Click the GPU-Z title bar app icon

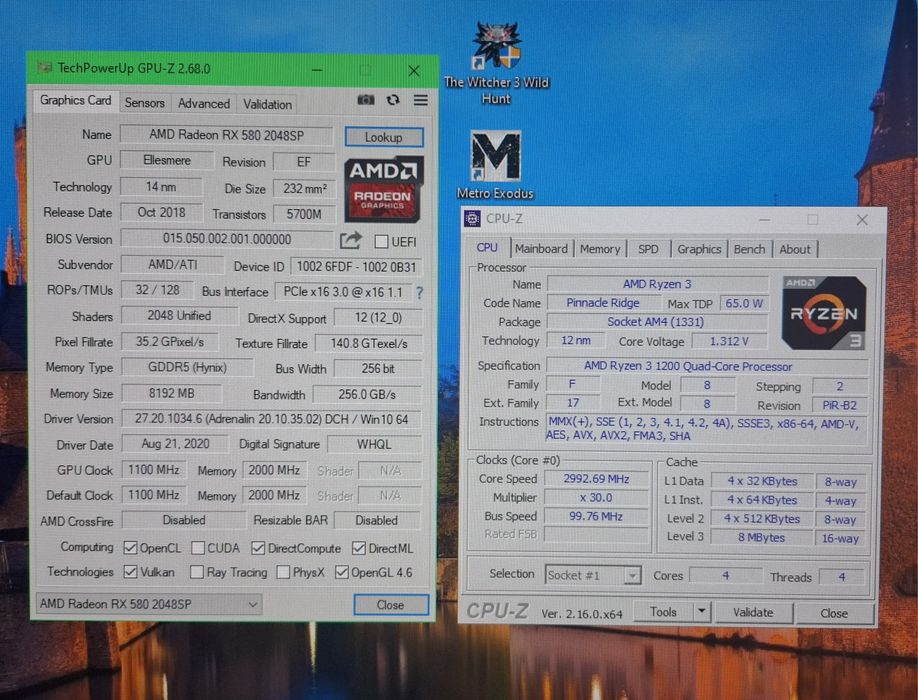[44, 68]
